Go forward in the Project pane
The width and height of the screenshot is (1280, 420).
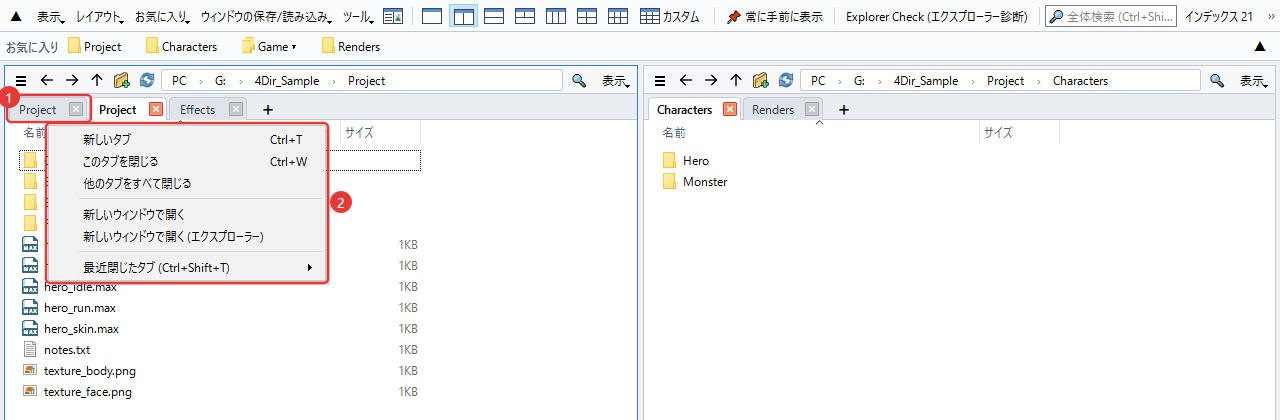pyautogui.click(x=72, y=81)
